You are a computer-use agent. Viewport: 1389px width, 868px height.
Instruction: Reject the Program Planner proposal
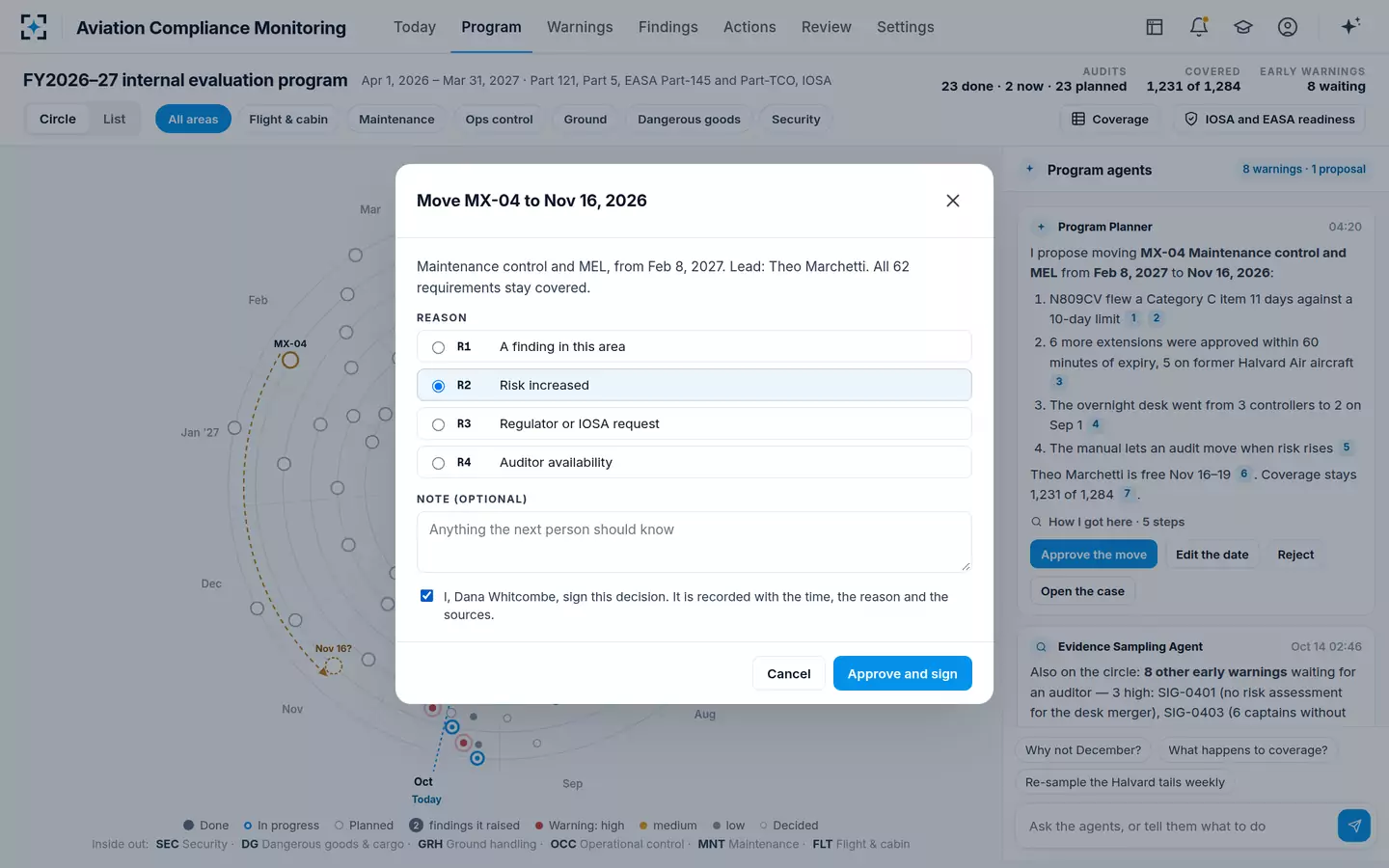[1295, 555]
